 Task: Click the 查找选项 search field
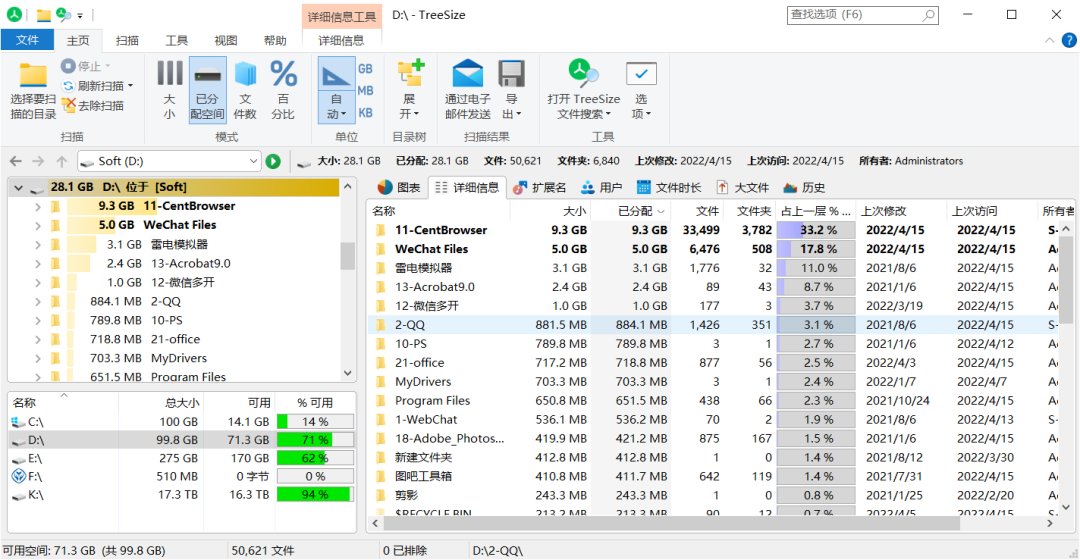[852, 15]
